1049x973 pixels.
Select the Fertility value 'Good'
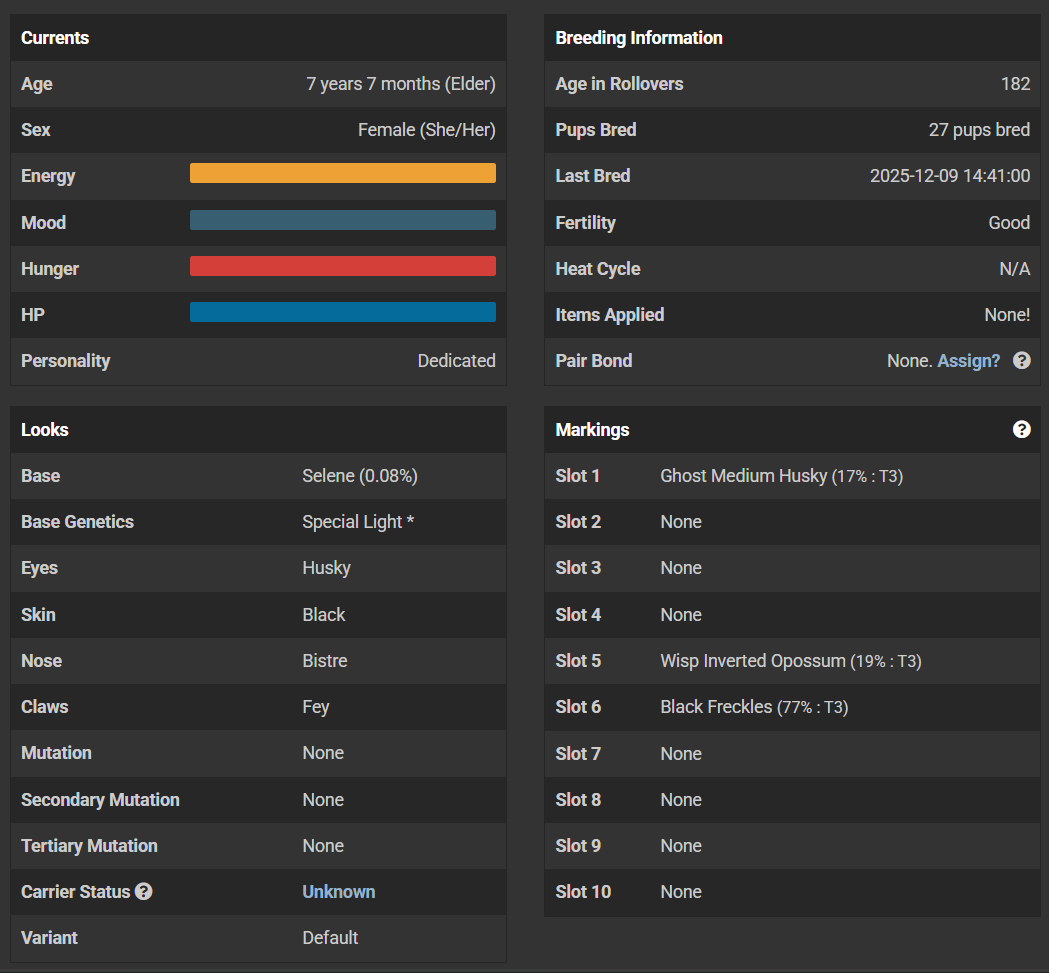(x=1009, y=223)
